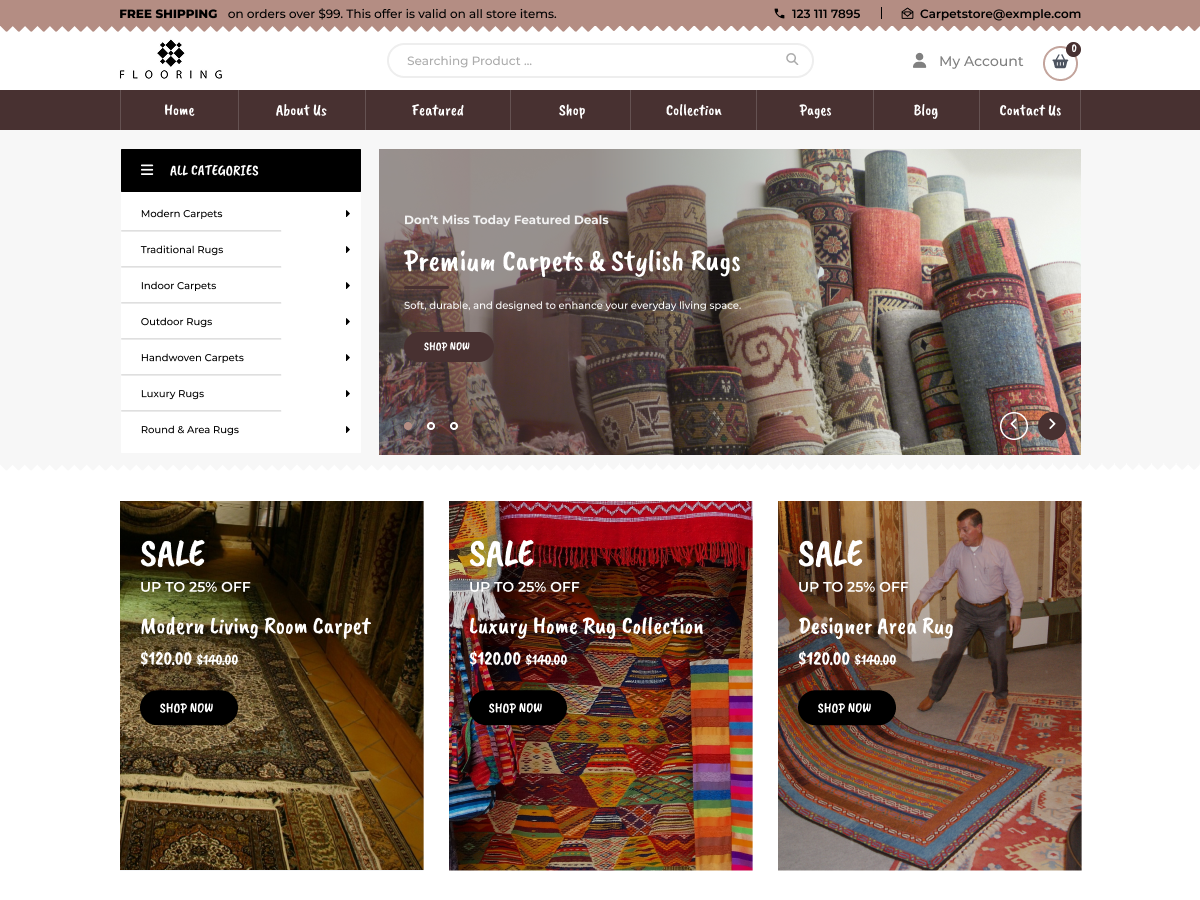Click the email envelope icon in the top bar

point(906,14)
